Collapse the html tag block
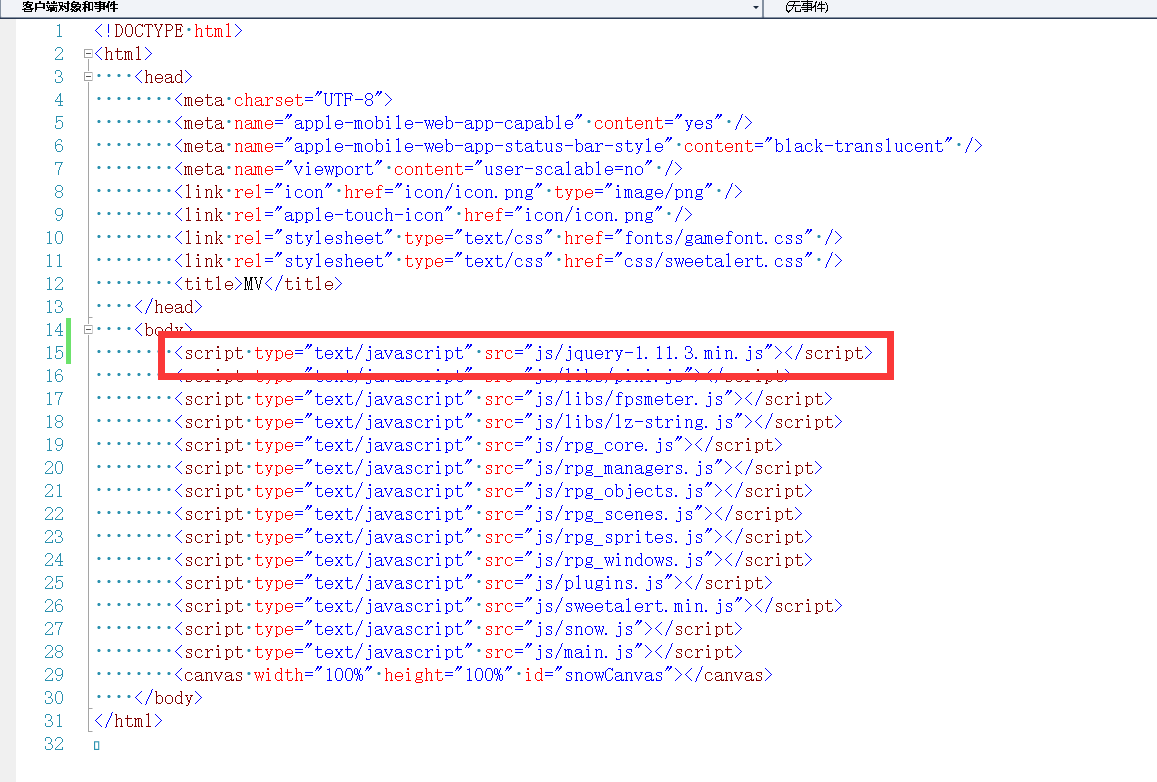The width and height of the screenshot is (1157, 782). pyautogui.click(x=88, y=54)
